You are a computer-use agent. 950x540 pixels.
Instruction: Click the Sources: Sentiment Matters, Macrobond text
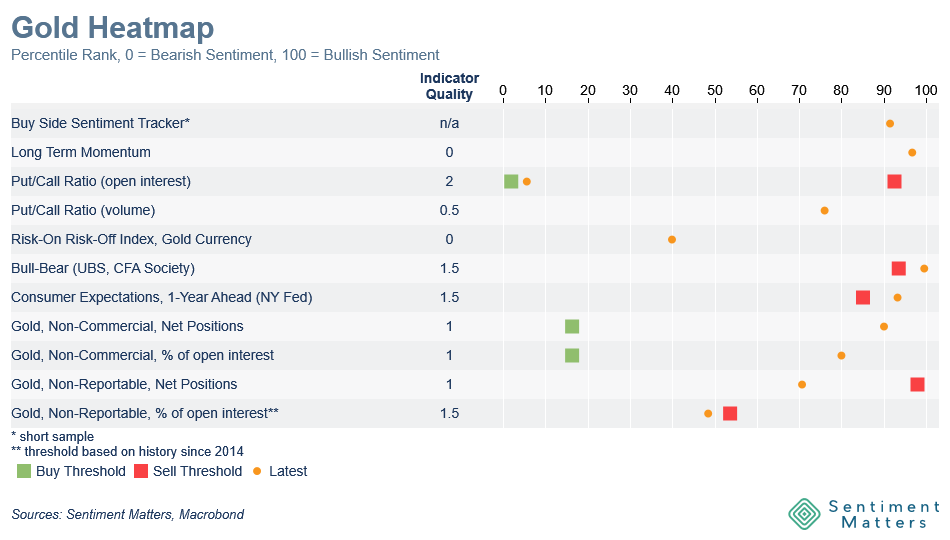pos(128,514)
